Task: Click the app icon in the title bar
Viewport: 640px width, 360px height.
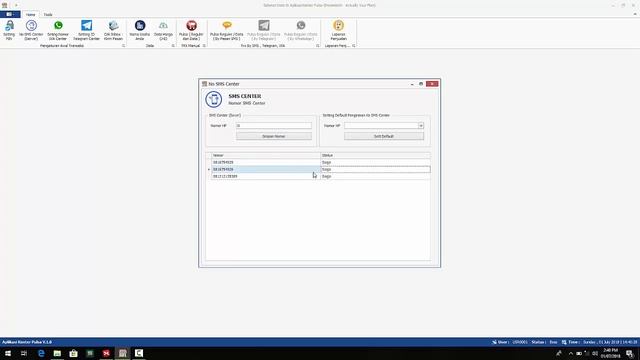Action: pos(4,5)
